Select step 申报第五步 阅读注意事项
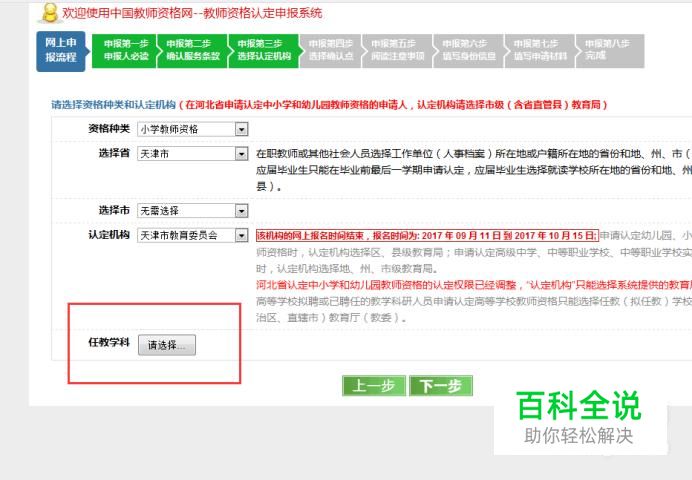 pyautogui.click(x=397, y=51)
